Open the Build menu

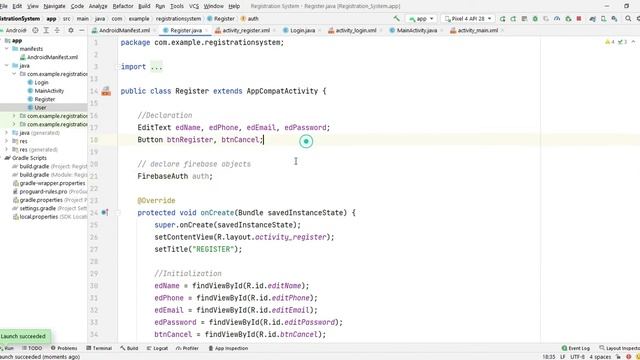(x=144, y=6)
